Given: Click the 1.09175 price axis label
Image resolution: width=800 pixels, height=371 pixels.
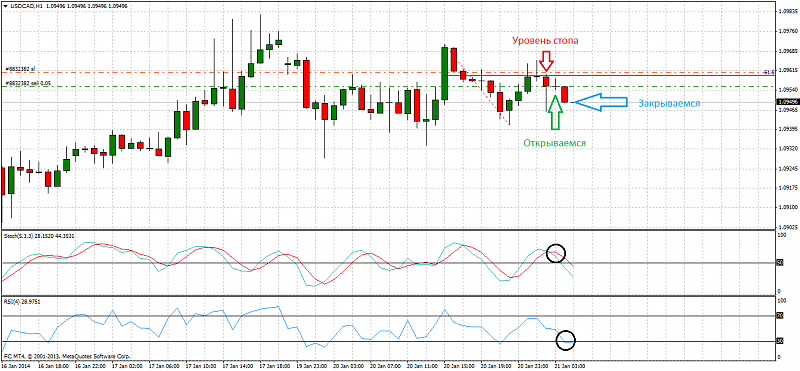Looking at the screenshot, I should pos(789,187).
